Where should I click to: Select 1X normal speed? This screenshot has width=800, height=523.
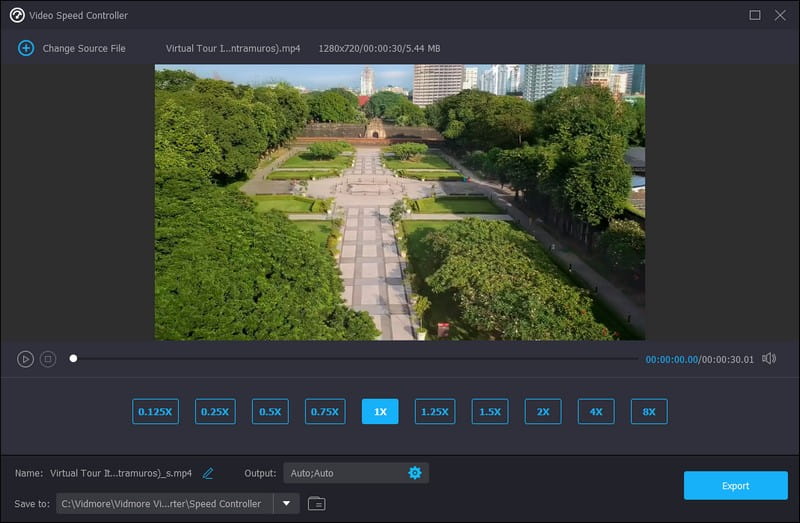(x=380, y=411)
